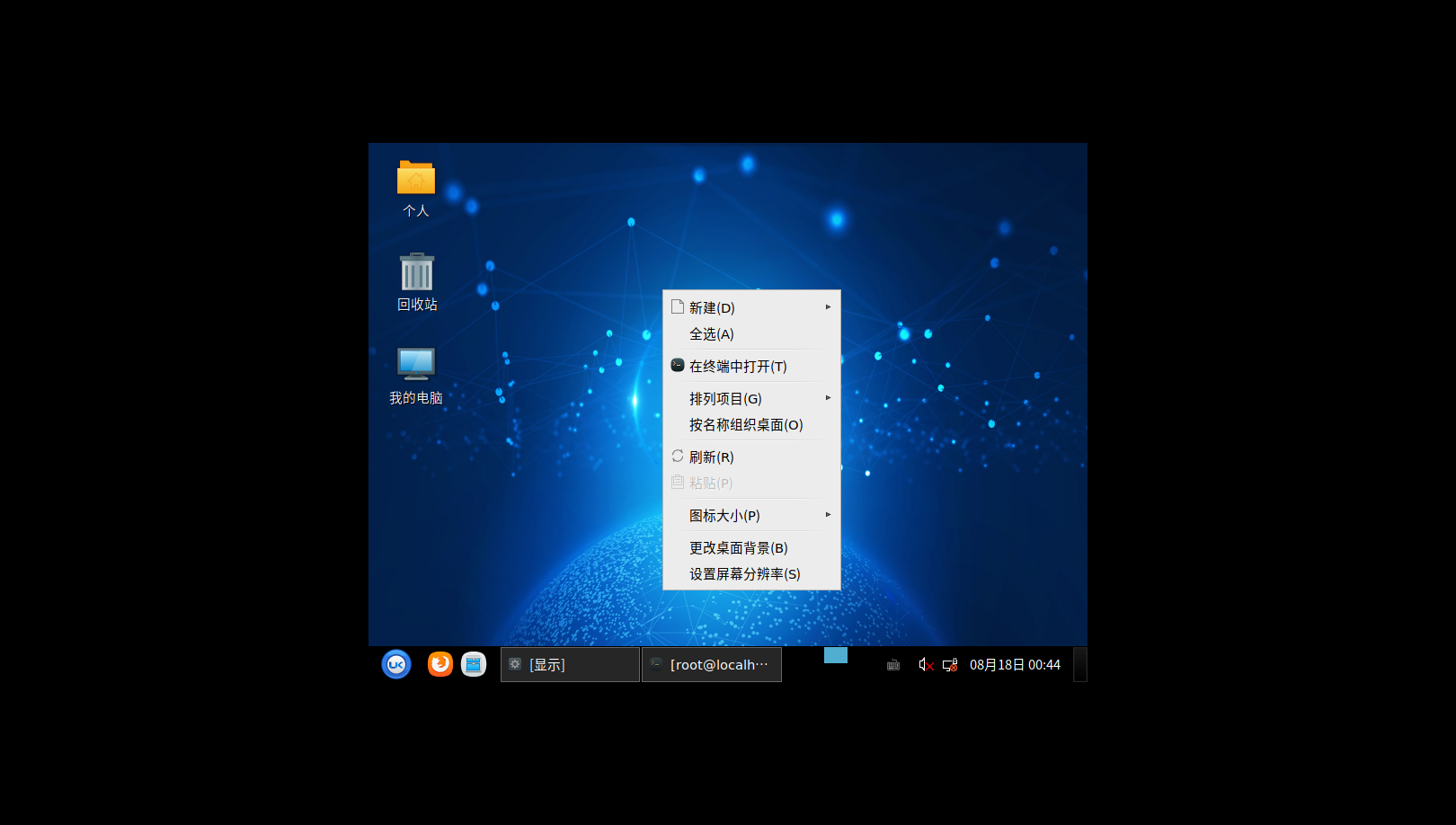Choose 设置屏幕分辨率(S)
This screenshot has width=1456, height=825.
click(751, 573)
